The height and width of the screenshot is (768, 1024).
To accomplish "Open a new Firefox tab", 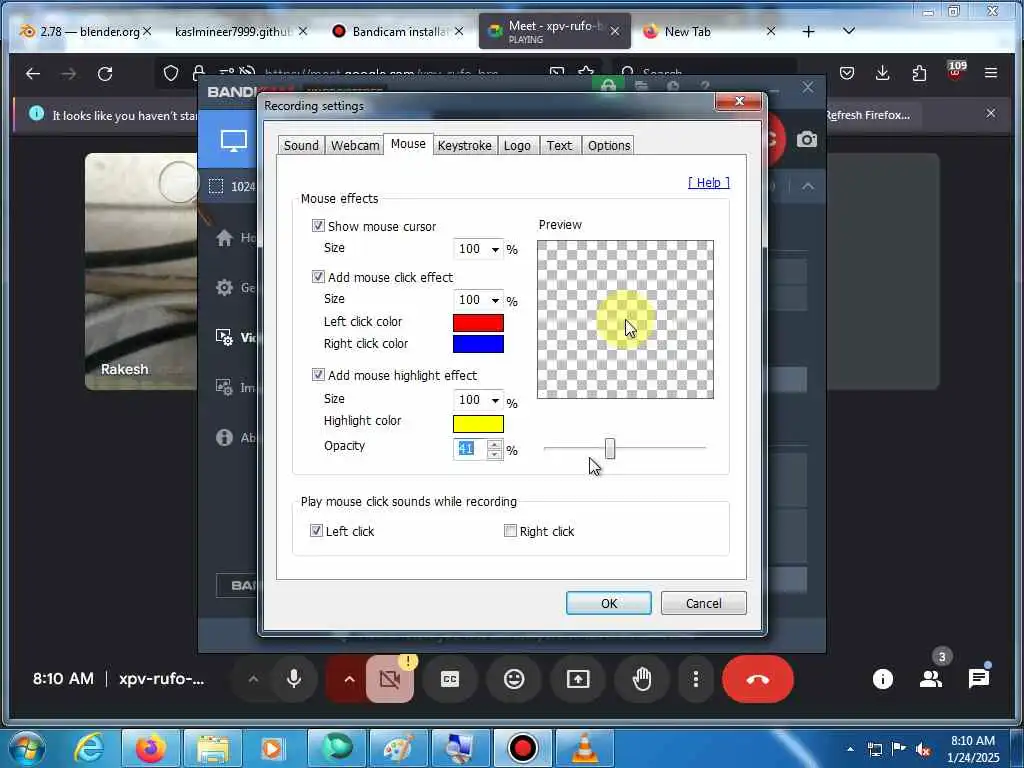I will 808,31.
